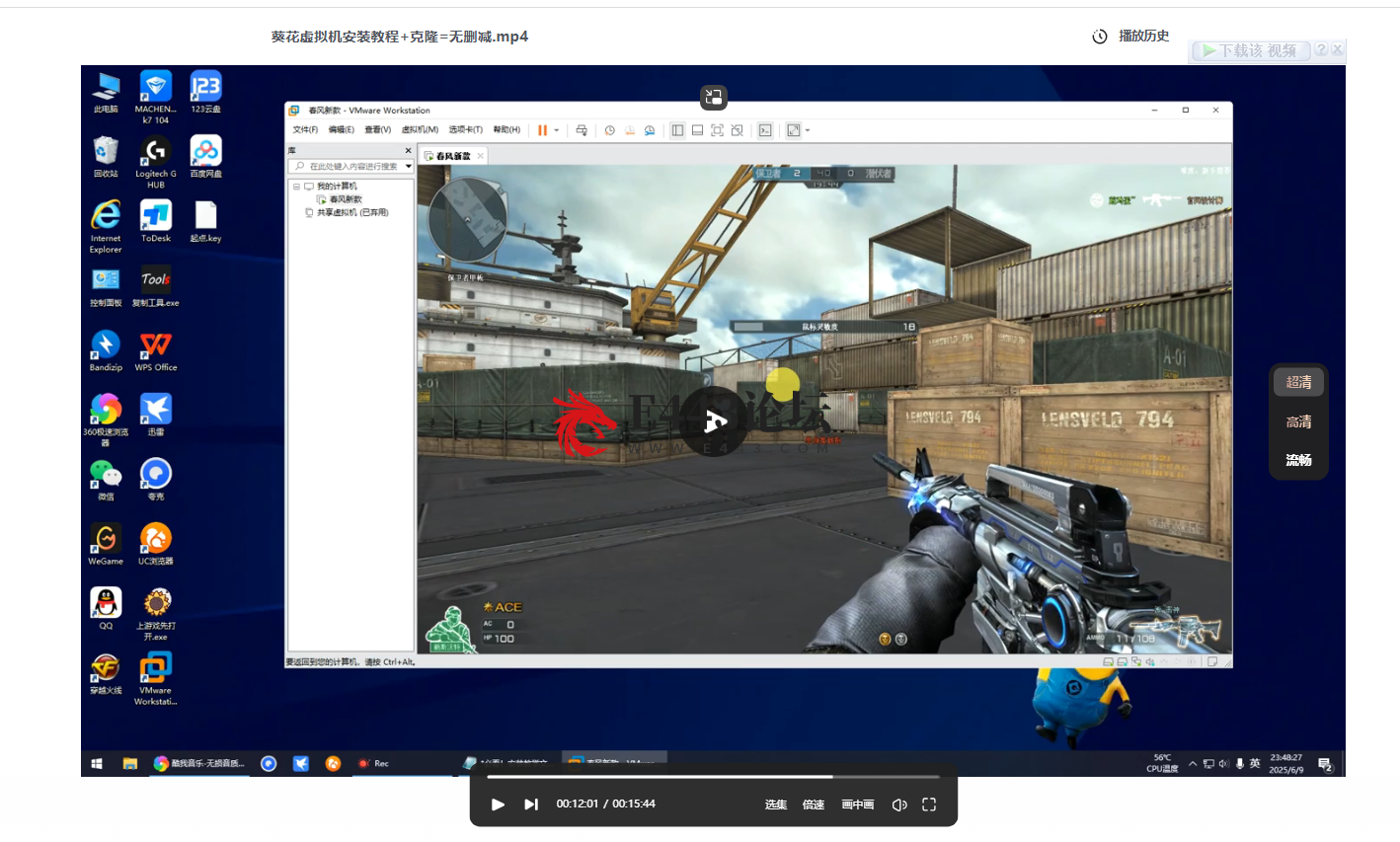Open 复制工具.exe desktop icon
Viewport: 1400px width, 842px height.
click(x=155, y=287)
